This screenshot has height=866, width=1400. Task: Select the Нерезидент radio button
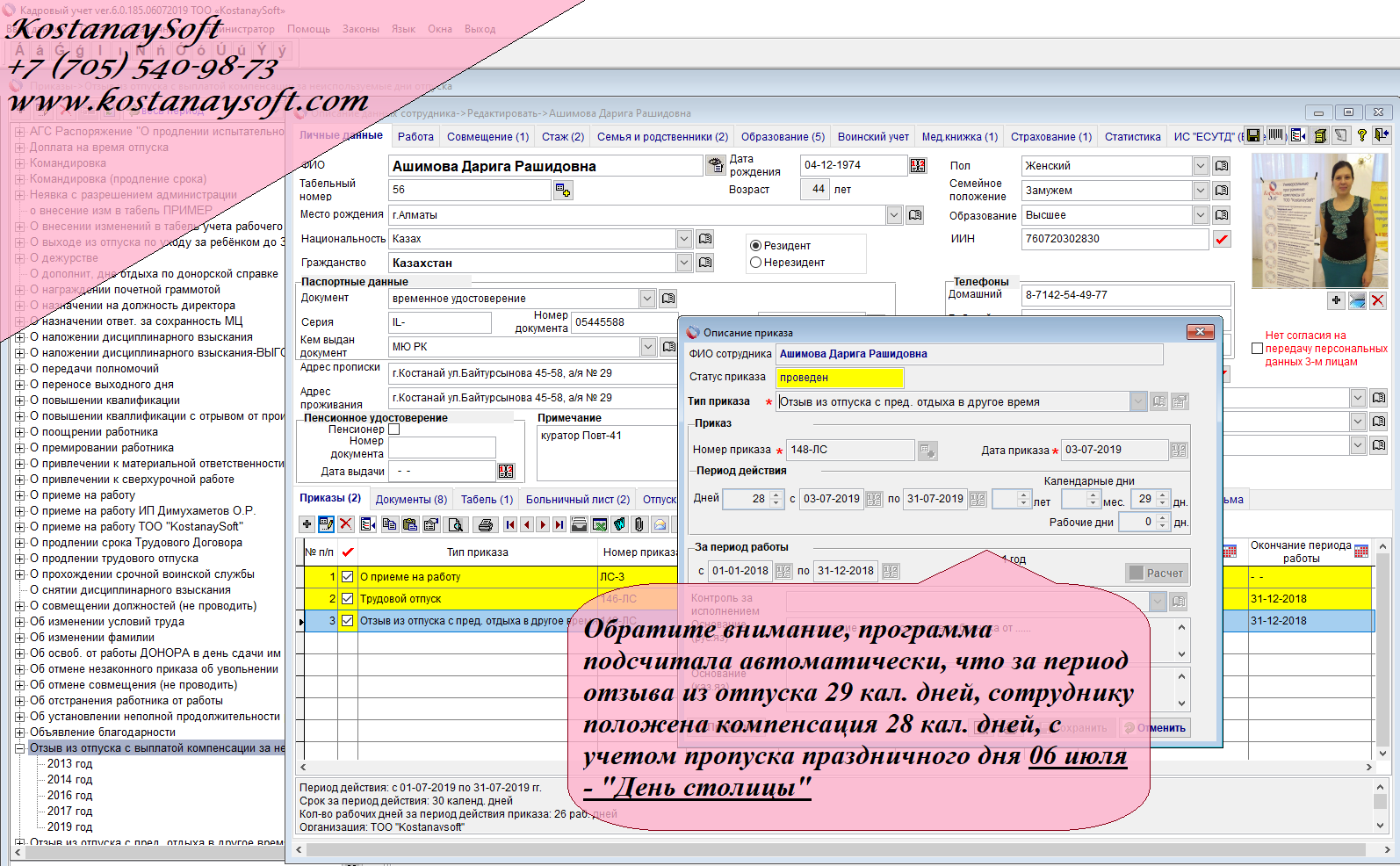click(755, 262)
